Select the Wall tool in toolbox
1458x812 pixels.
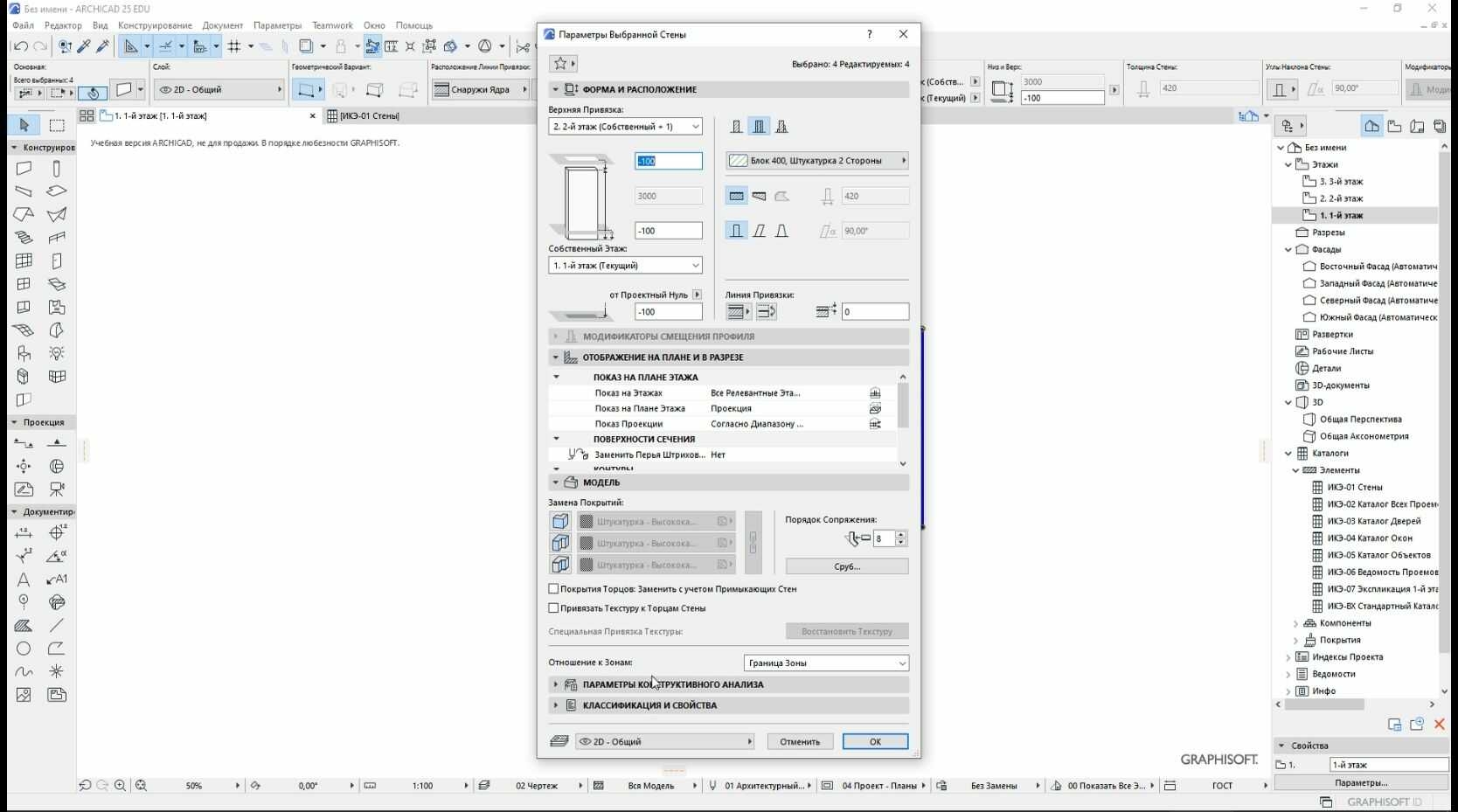point(24,168)
